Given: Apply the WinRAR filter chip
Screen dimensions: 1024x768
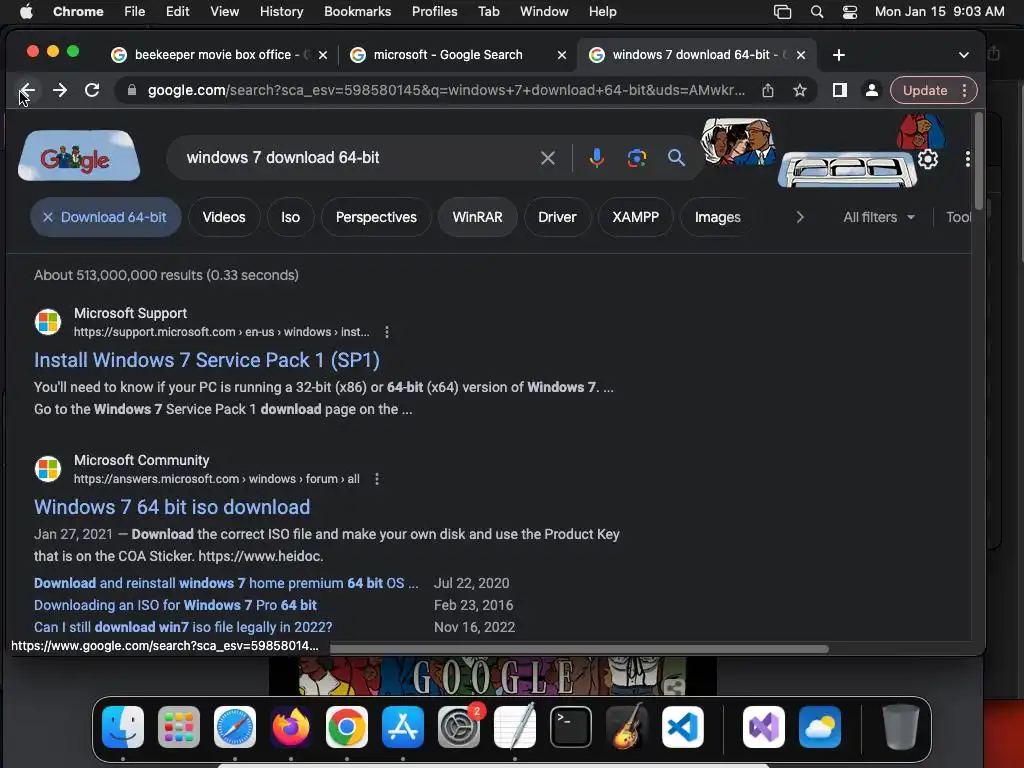Looking at the screenshot, I should 477,217.
